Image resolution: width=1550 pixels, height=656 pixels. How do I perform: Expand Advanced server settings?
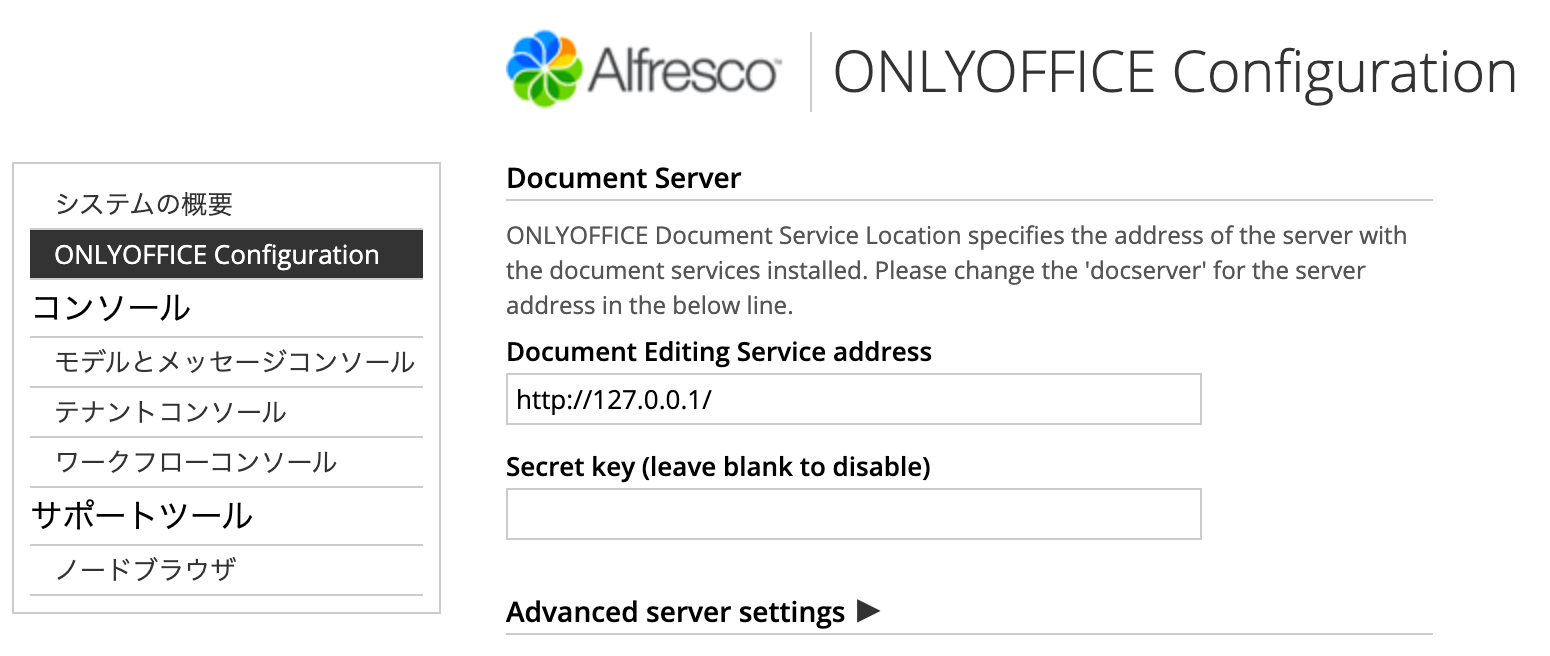(676, 611)
